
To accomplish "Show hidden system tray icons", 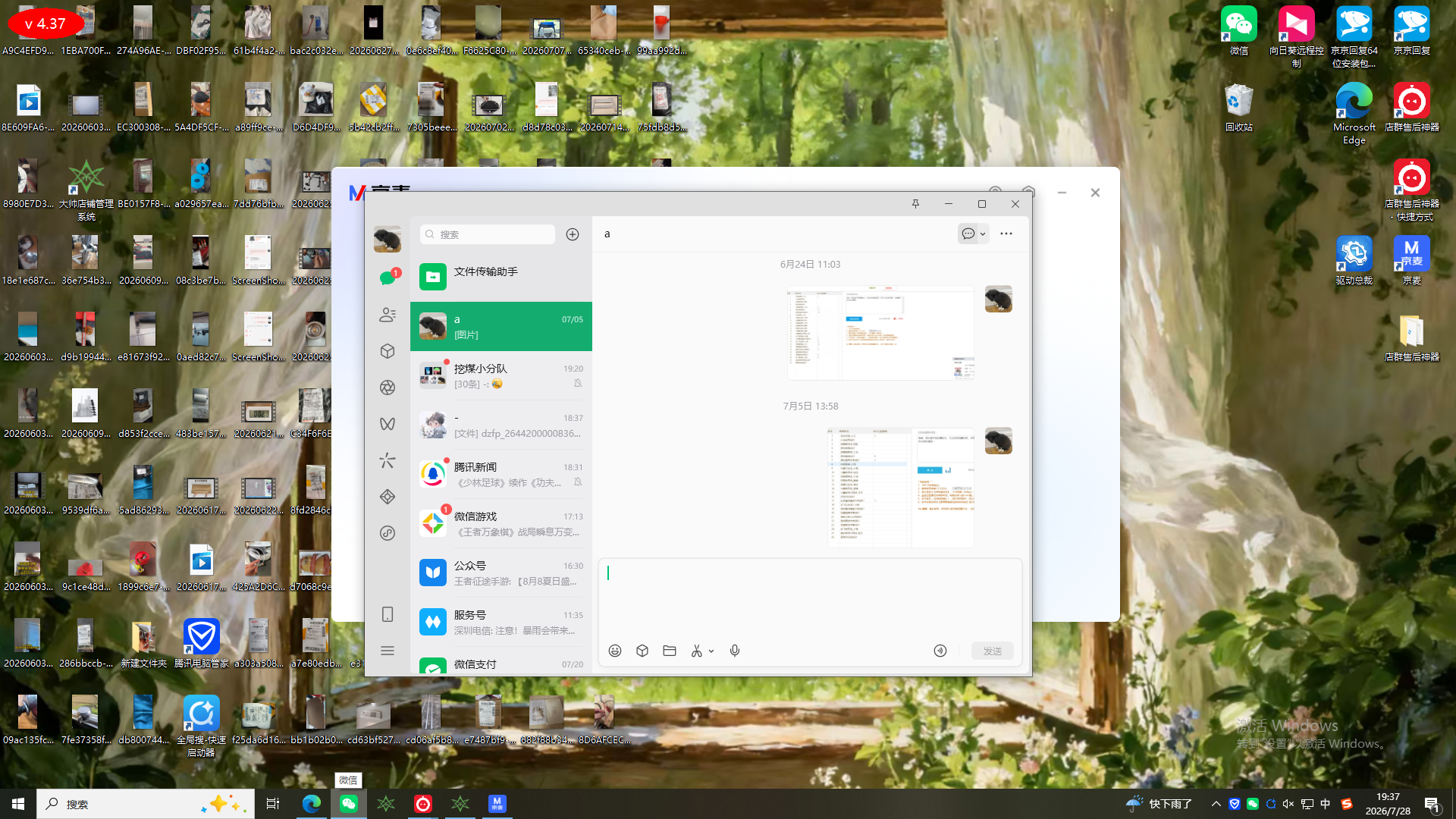I will (x=1216, y=804).
